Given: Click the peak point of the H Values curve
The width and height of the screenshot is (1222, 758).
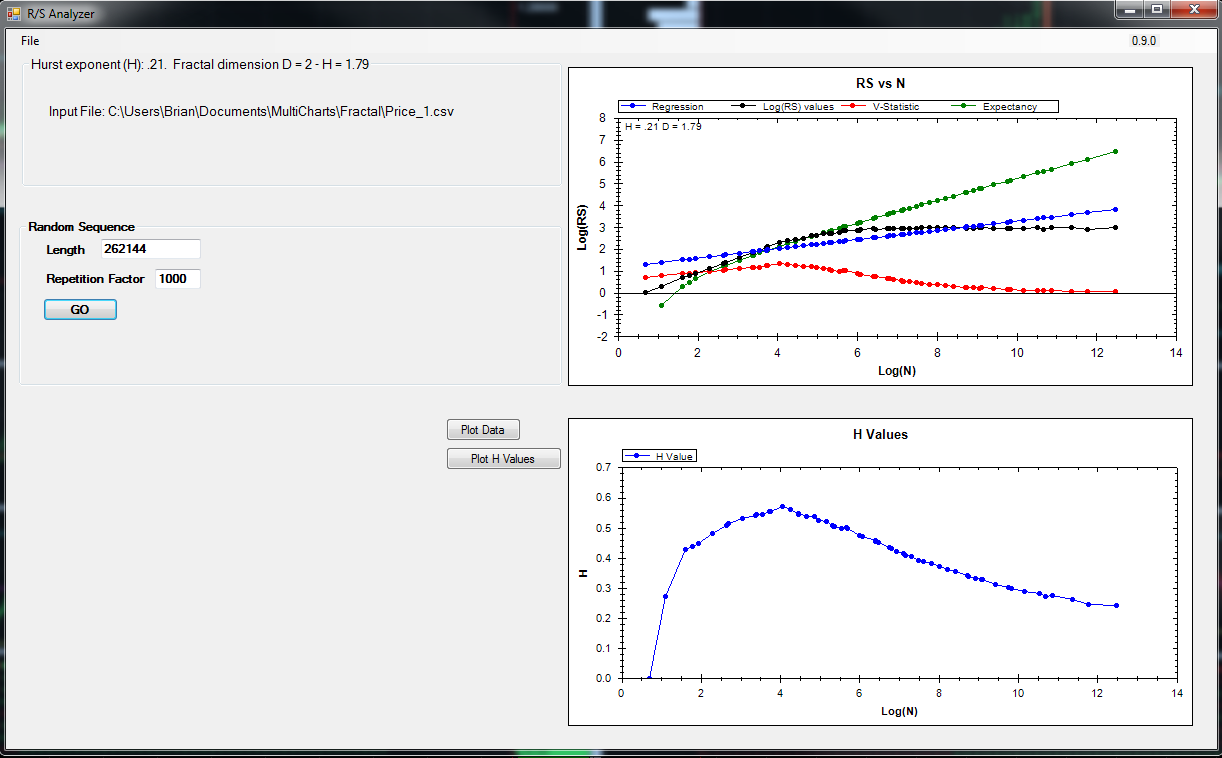Looking at the screenshot, I should click(x=782, y=506).
